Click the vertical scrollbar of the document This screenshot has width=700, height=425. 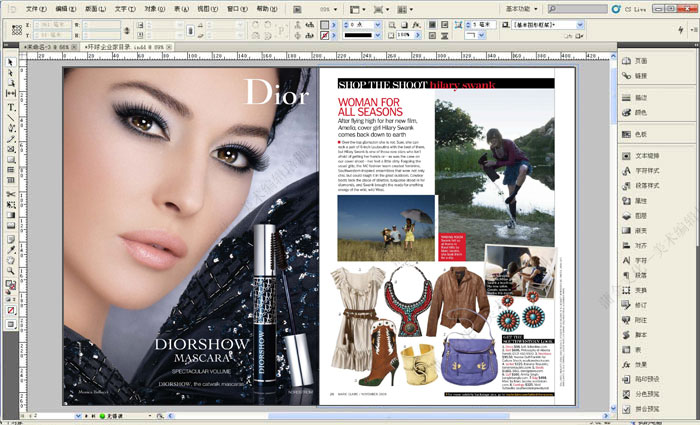(613, 232)
